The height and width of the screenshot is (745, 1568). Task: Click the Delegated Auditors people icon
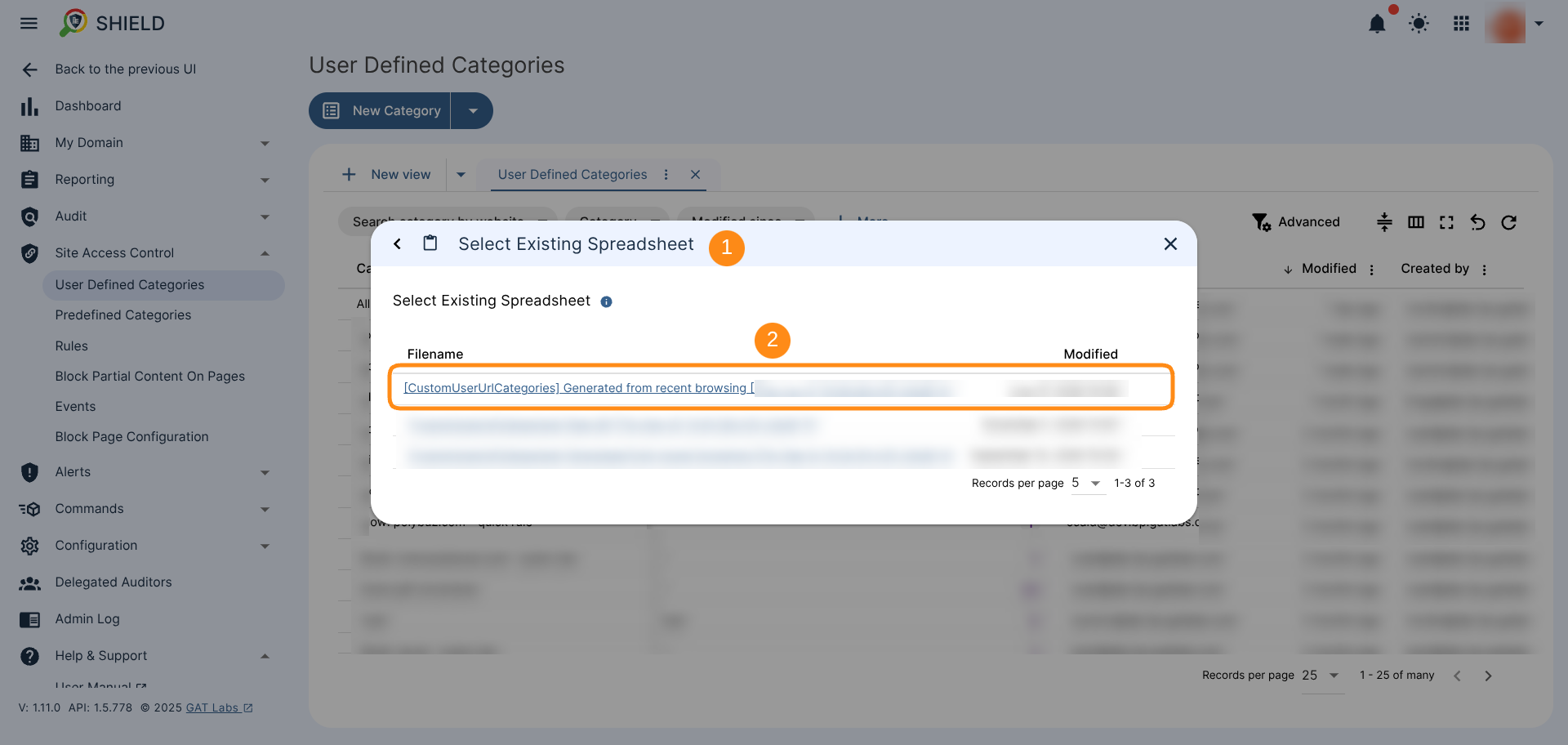pyautogui.click(x=29, y=583)
